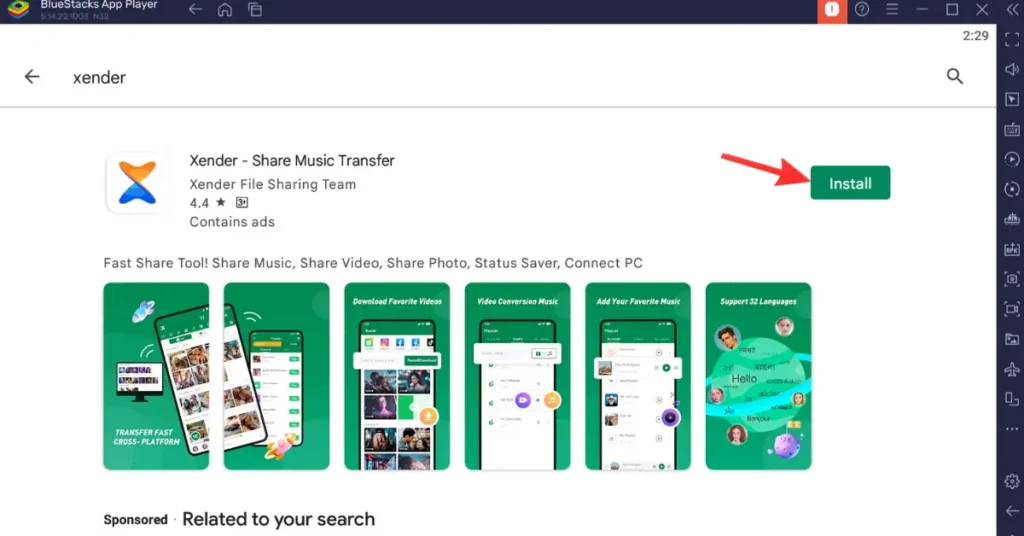This screenshot has height=536, width=1024.
Task: Open the second screenshot with rocket phones
Action: pos(276,376)
